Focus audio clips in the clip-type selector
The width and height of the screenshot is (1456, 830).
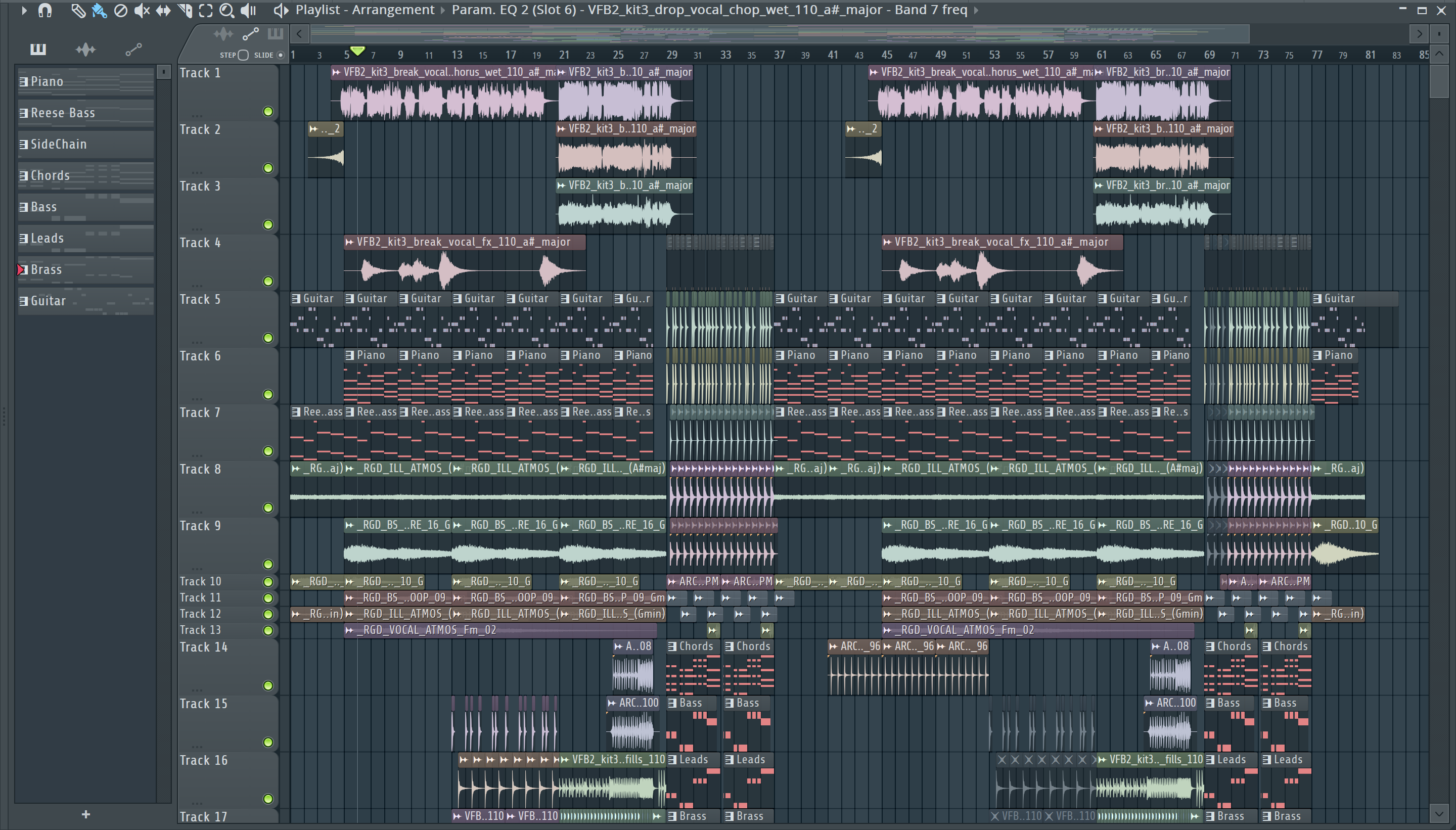223,34
